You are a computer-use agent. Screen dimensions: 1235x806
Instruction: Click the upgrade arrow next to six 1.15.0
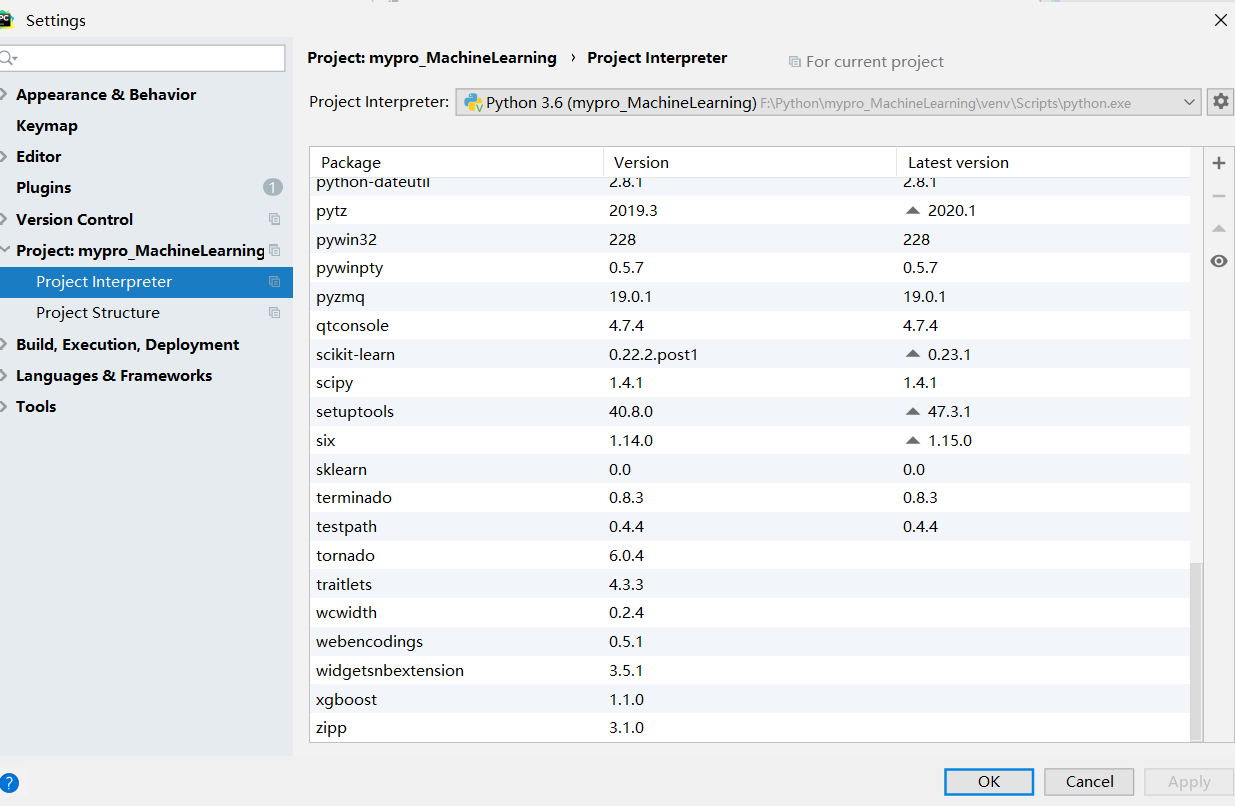911,441
